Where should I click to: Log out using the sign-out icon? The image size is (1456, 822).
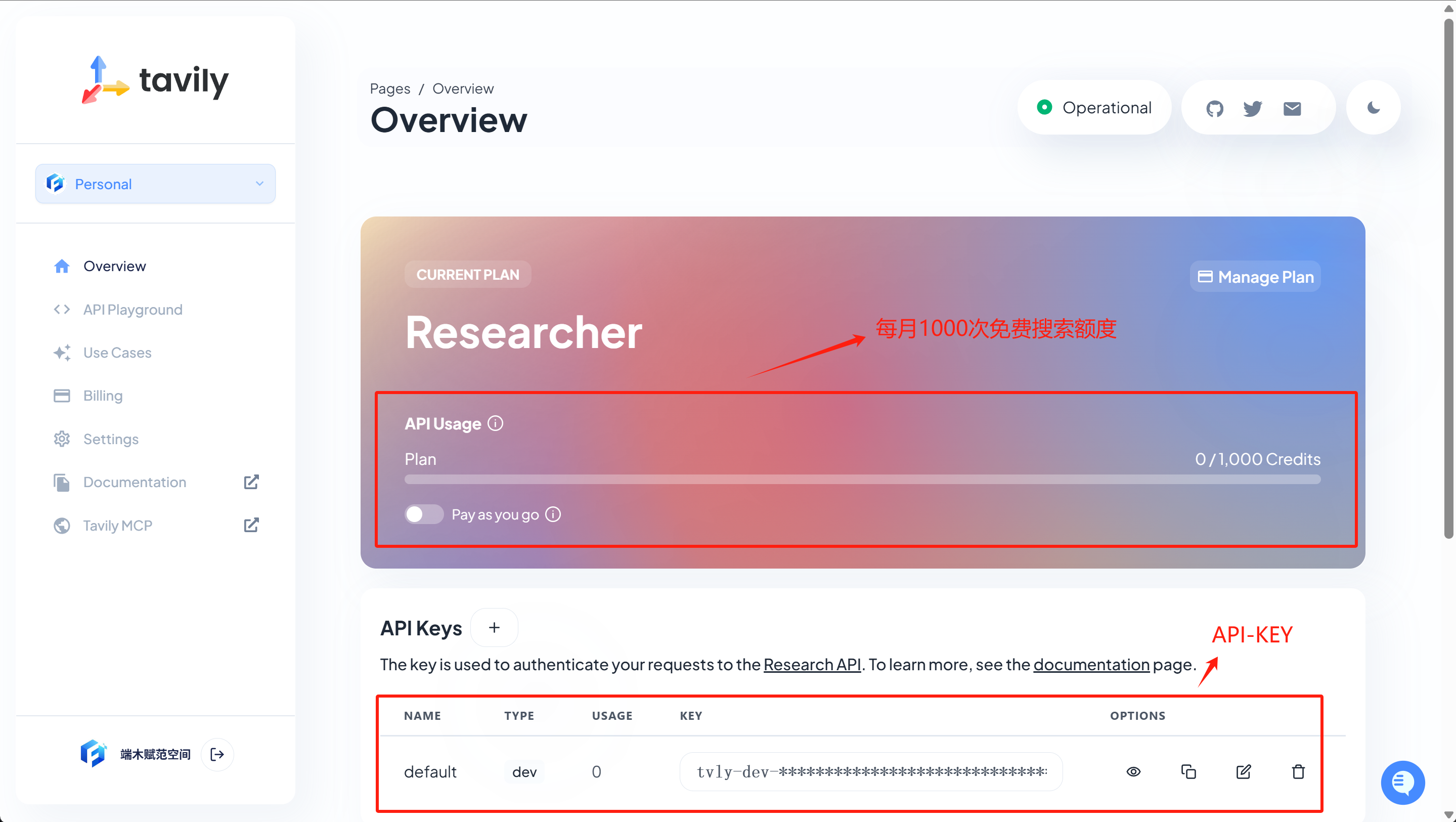217,754
